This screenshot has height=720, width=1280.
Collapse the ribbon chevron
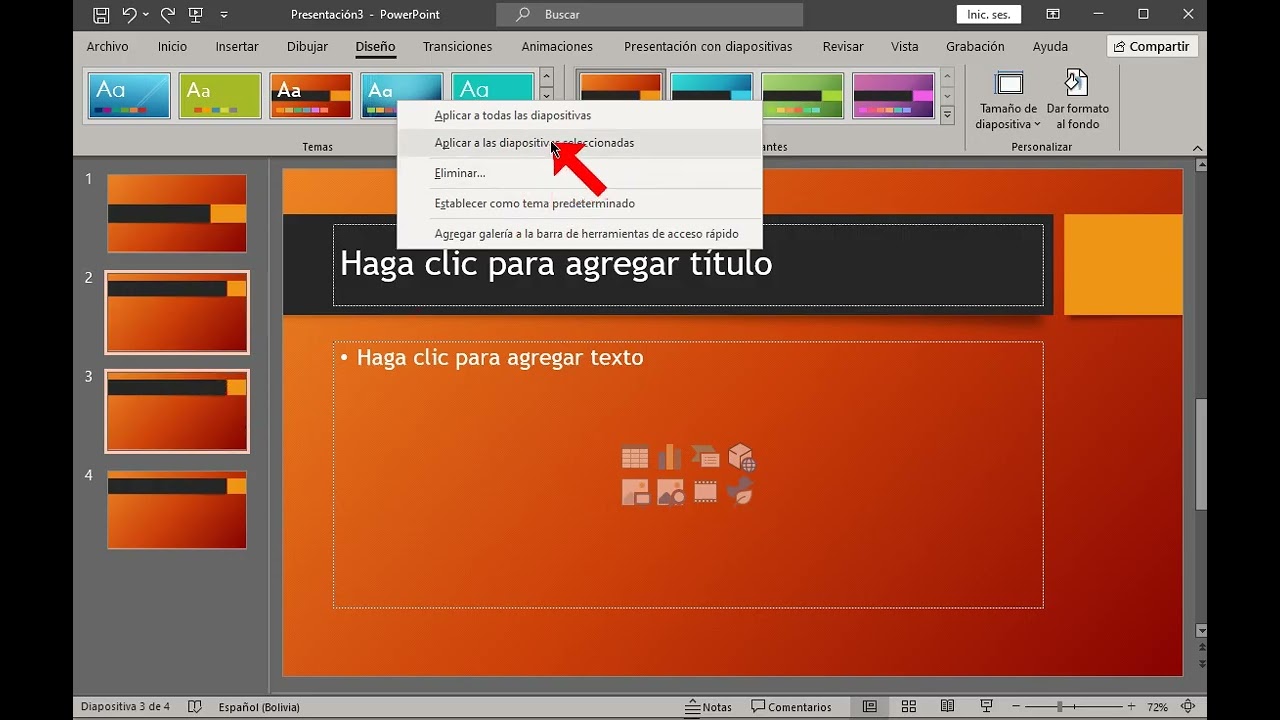[x=1198, y=148]
